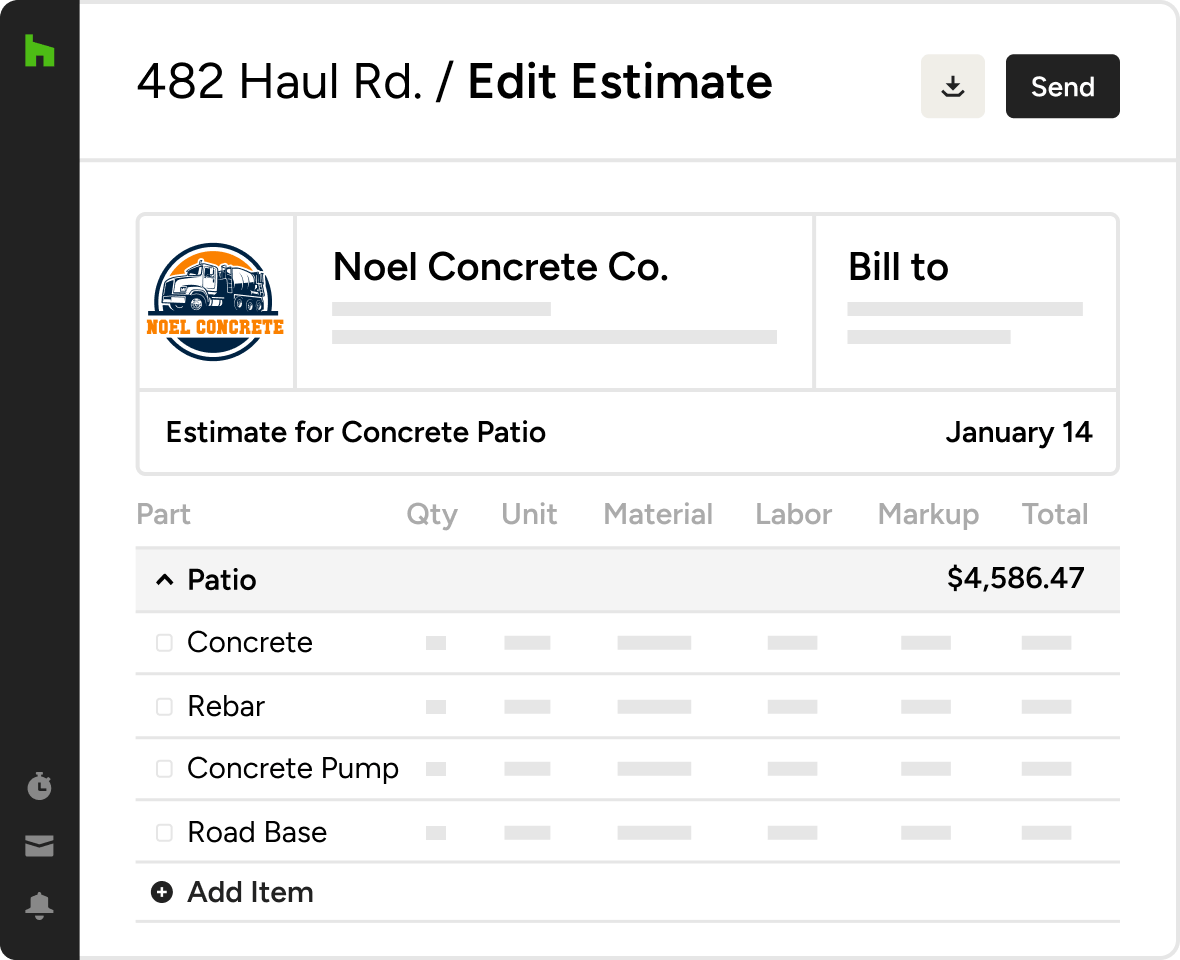Click the plus icon beside Add Item
The height and width of the screenshot is (960, 1180).
point(162,892)
